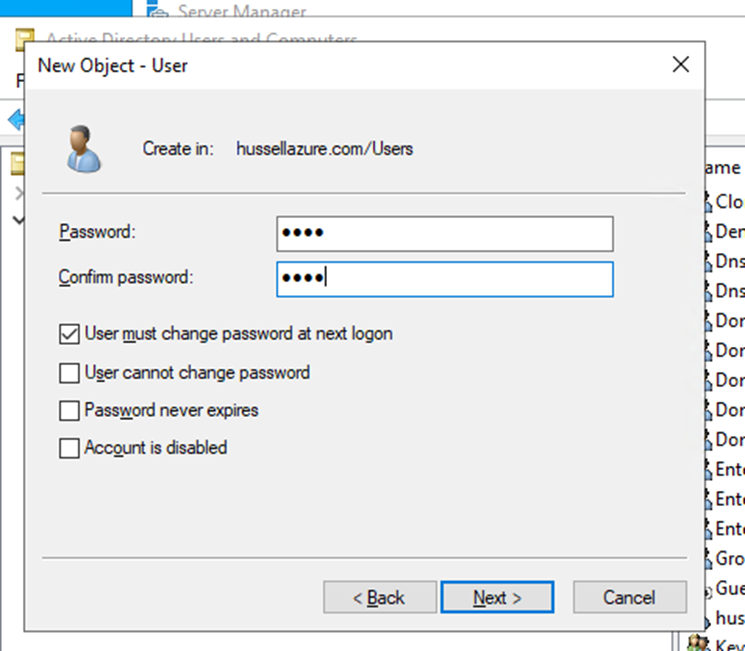Close the New Object - User dialog
The height and width of the screenshot is (651, 745).
[x=680, y=64]
